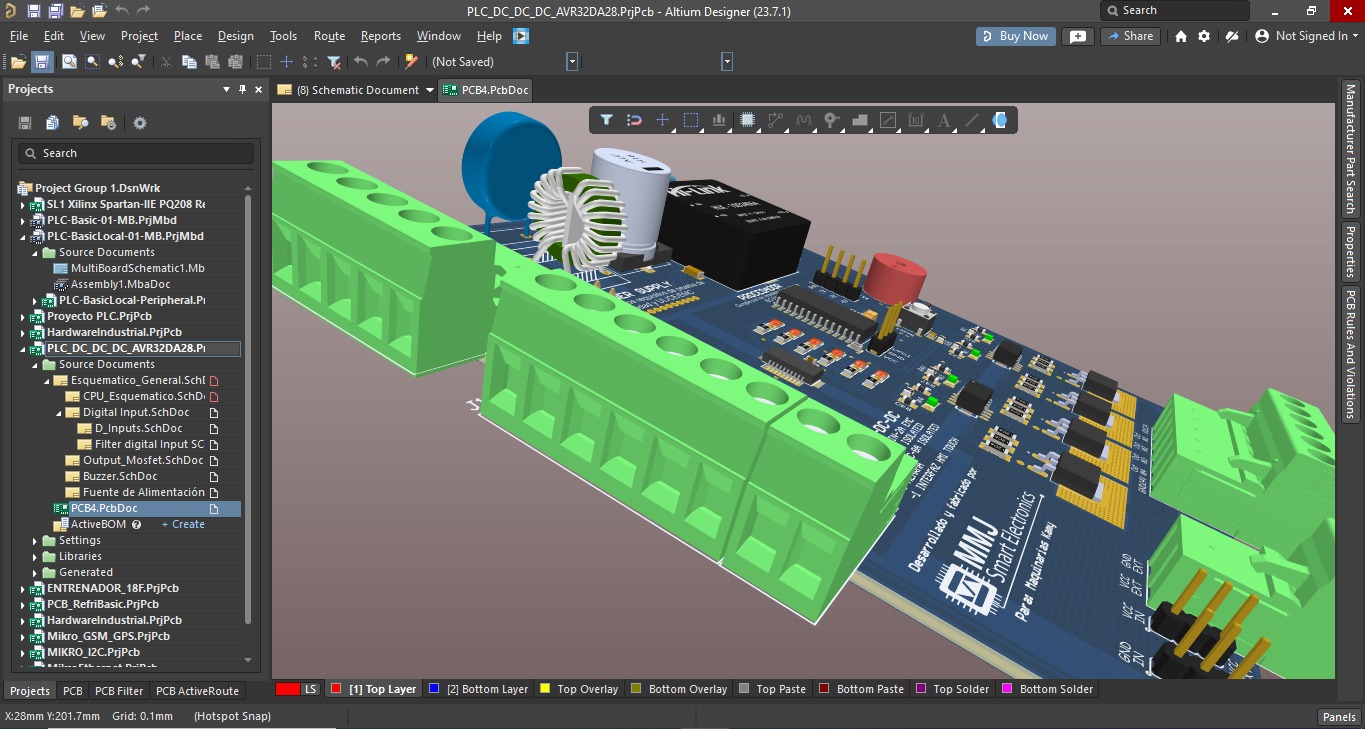Click Undo arrow in main toolbar
This screenshot has height=729, width=1365.
[x=361, y=62]
